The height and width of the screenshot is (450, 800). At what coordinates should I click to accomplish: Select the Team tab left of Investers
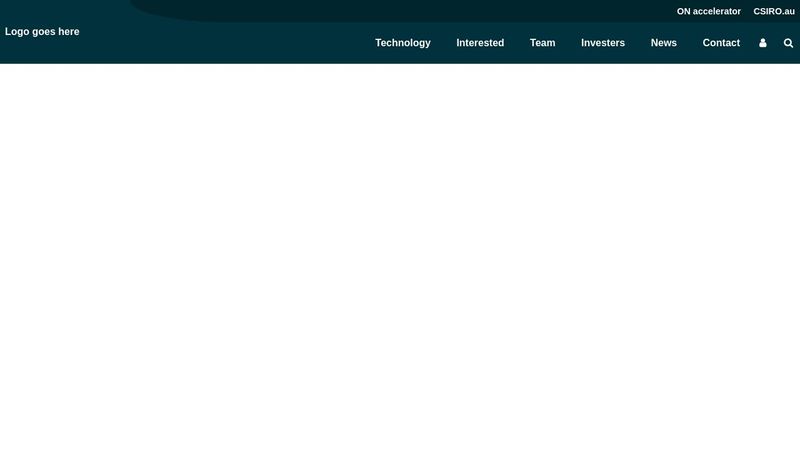pos(542,43)
